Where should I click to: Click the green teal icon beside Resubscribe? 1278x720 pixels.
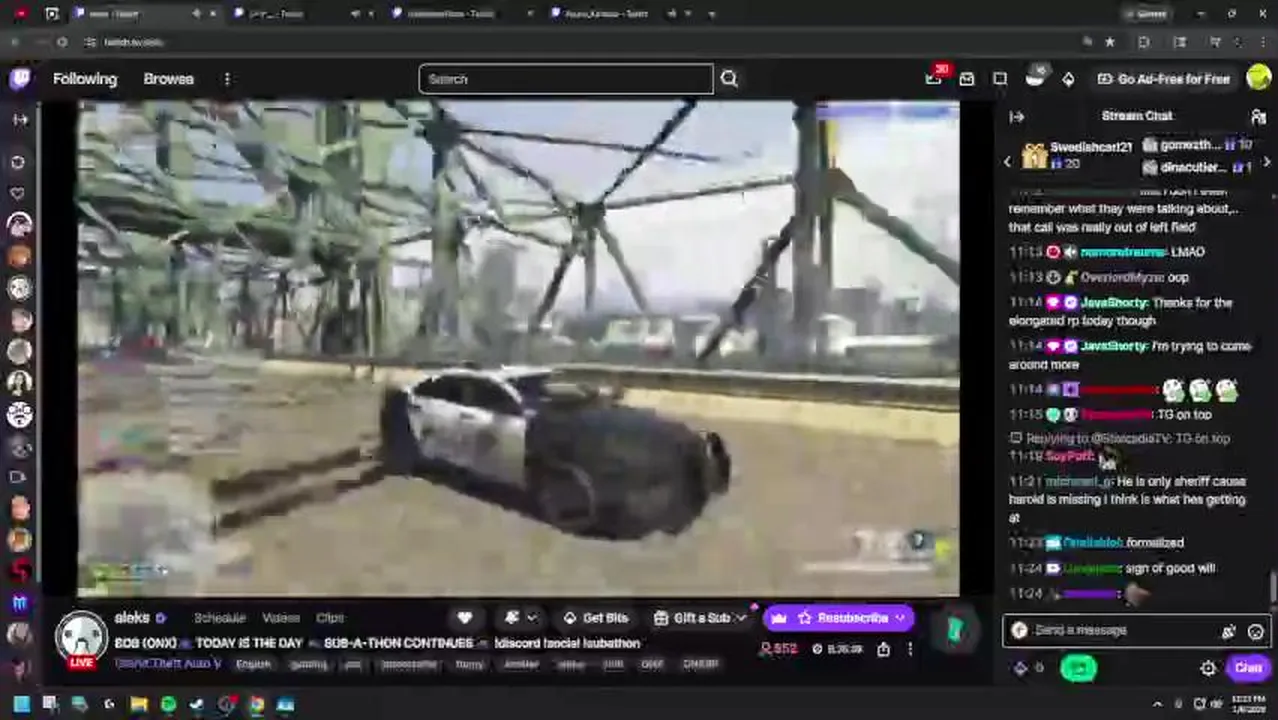955,631
